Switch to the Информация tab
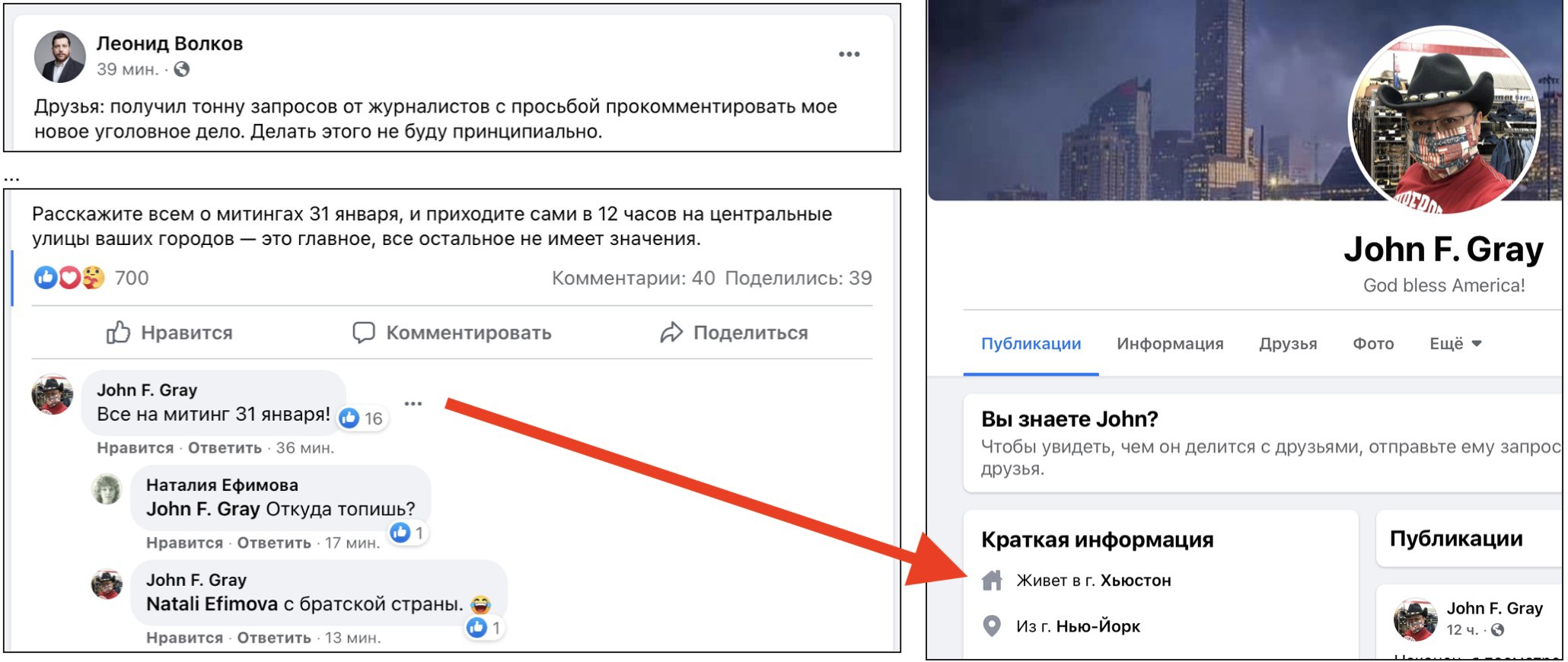1568x662 pixels. pos(1170,344)
